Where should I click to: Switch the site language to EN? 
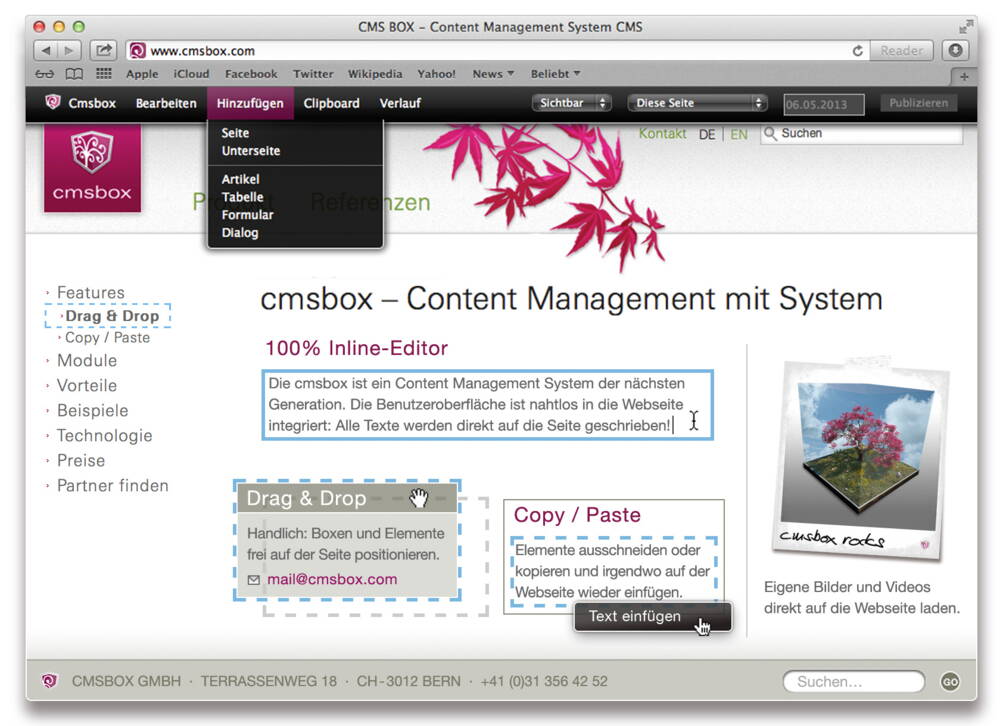pyautogui.click(x=739, y=134)
